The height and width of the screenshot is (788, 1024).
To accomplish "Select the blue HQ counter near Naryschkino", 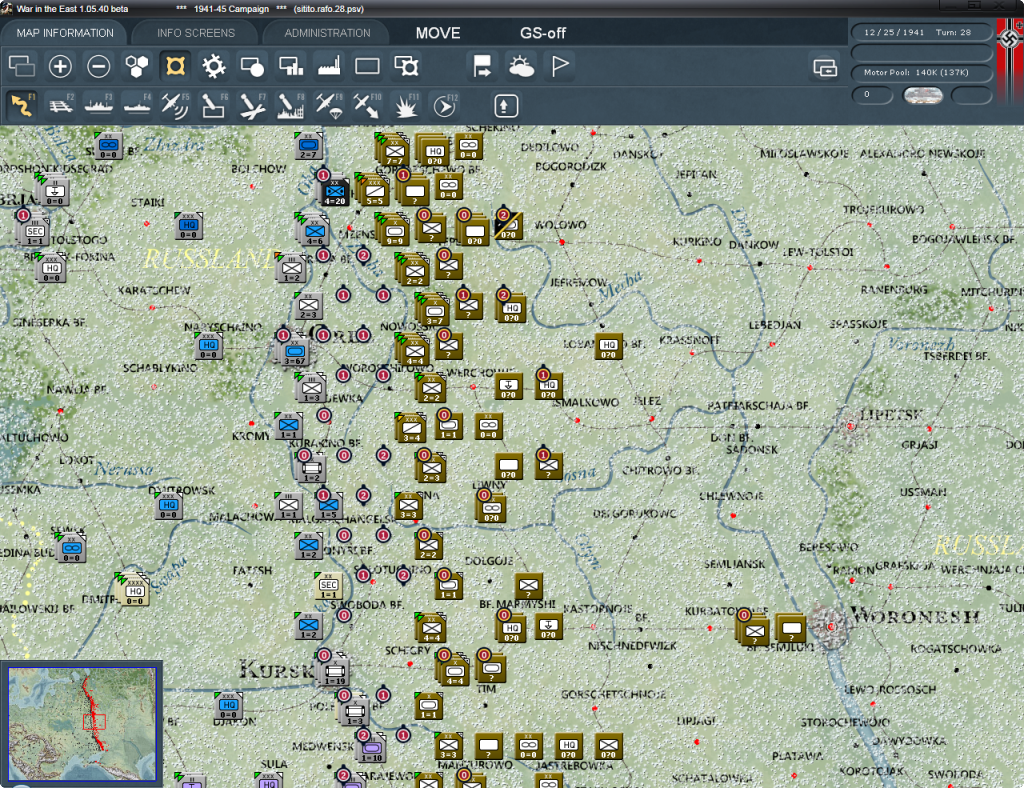I will click(x=209, y=347).
